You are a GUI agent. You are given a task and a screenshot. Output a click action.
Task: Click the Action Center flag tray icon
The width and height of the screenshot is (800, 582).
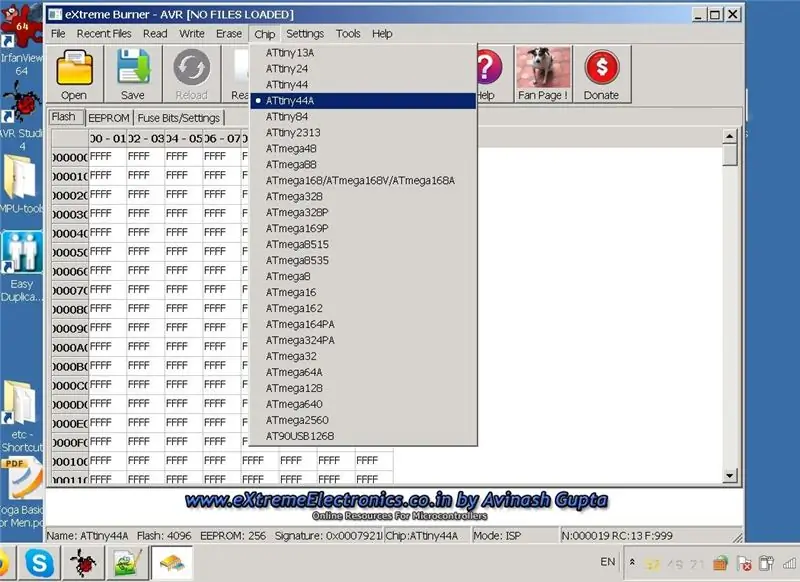pyautogui.click(x=744, y=563)
